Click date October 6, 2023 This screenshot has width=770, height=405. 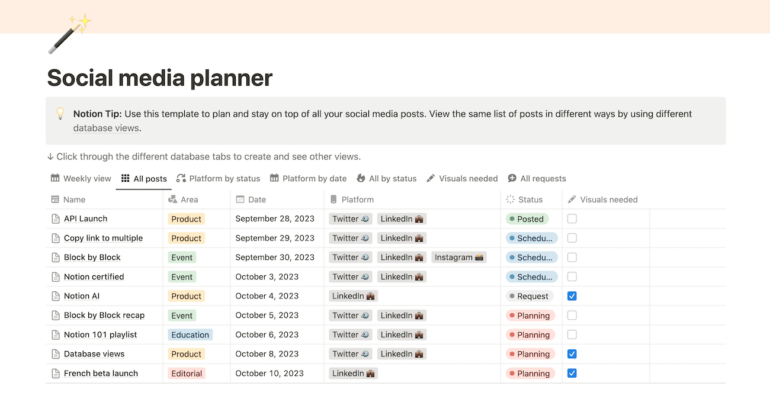(x=267, y=335)
